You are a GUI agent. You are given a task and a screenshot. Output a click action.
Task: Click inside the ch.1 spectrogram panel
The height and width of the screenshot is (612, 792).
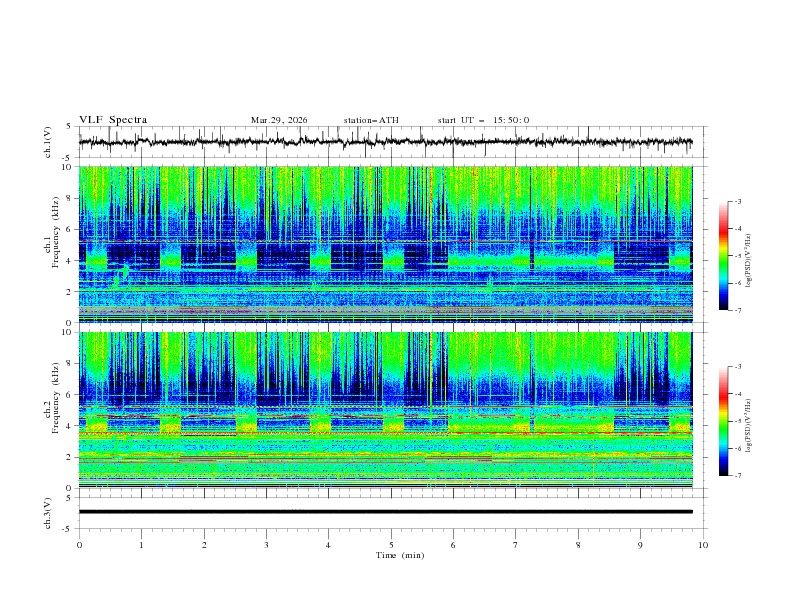pyautogui.click(x=385, y=244)
